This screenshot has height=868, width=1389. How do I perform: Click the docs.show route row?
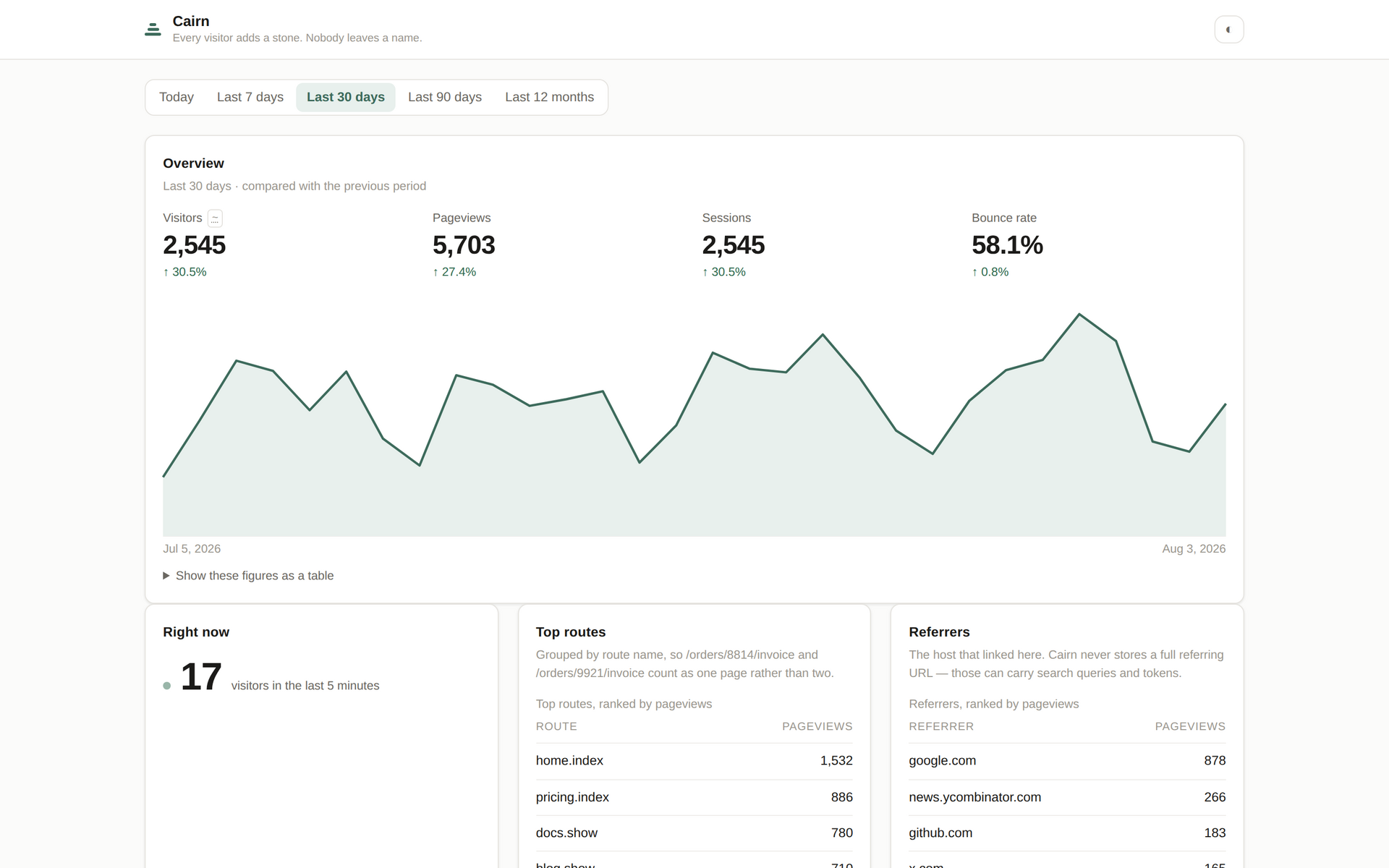pos(694,833)
